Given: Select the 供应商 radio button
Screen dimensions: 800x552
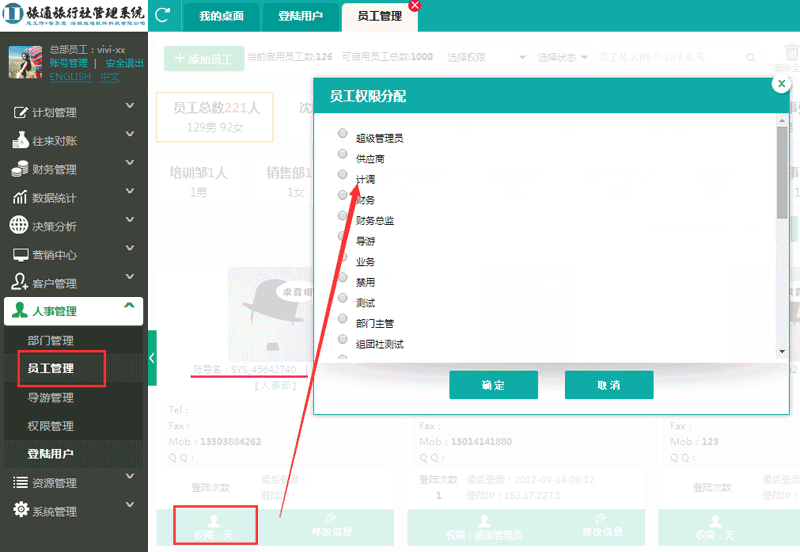Looking at the screenshot, I should point(343,154).
